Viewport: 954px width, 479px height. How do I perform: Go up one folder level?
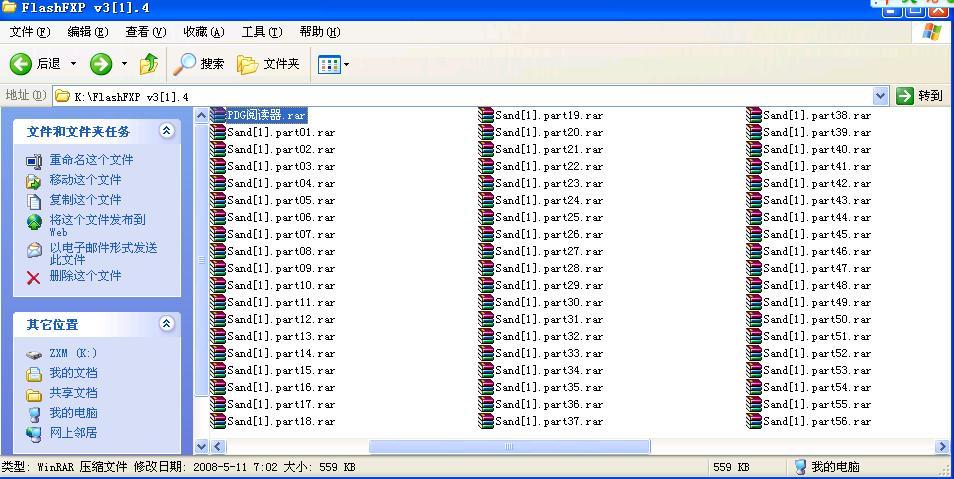149,64
